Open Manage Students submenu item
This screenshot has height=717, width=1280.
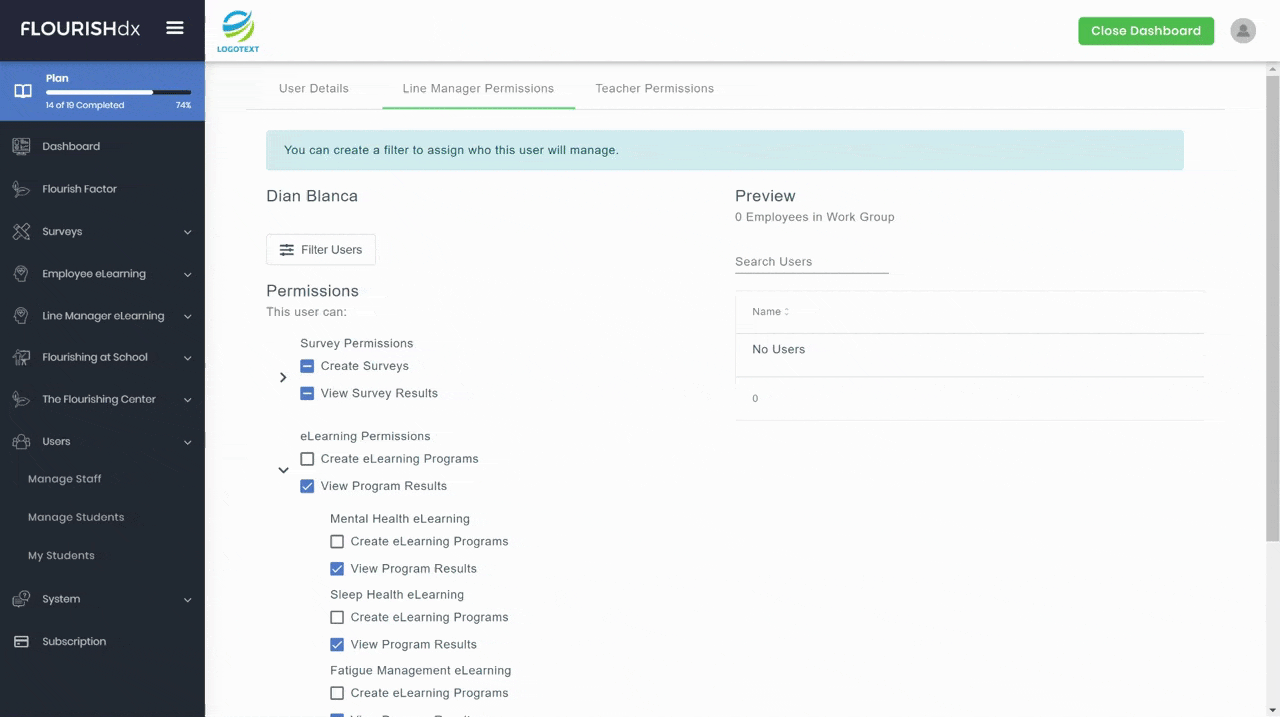(76, 517)
